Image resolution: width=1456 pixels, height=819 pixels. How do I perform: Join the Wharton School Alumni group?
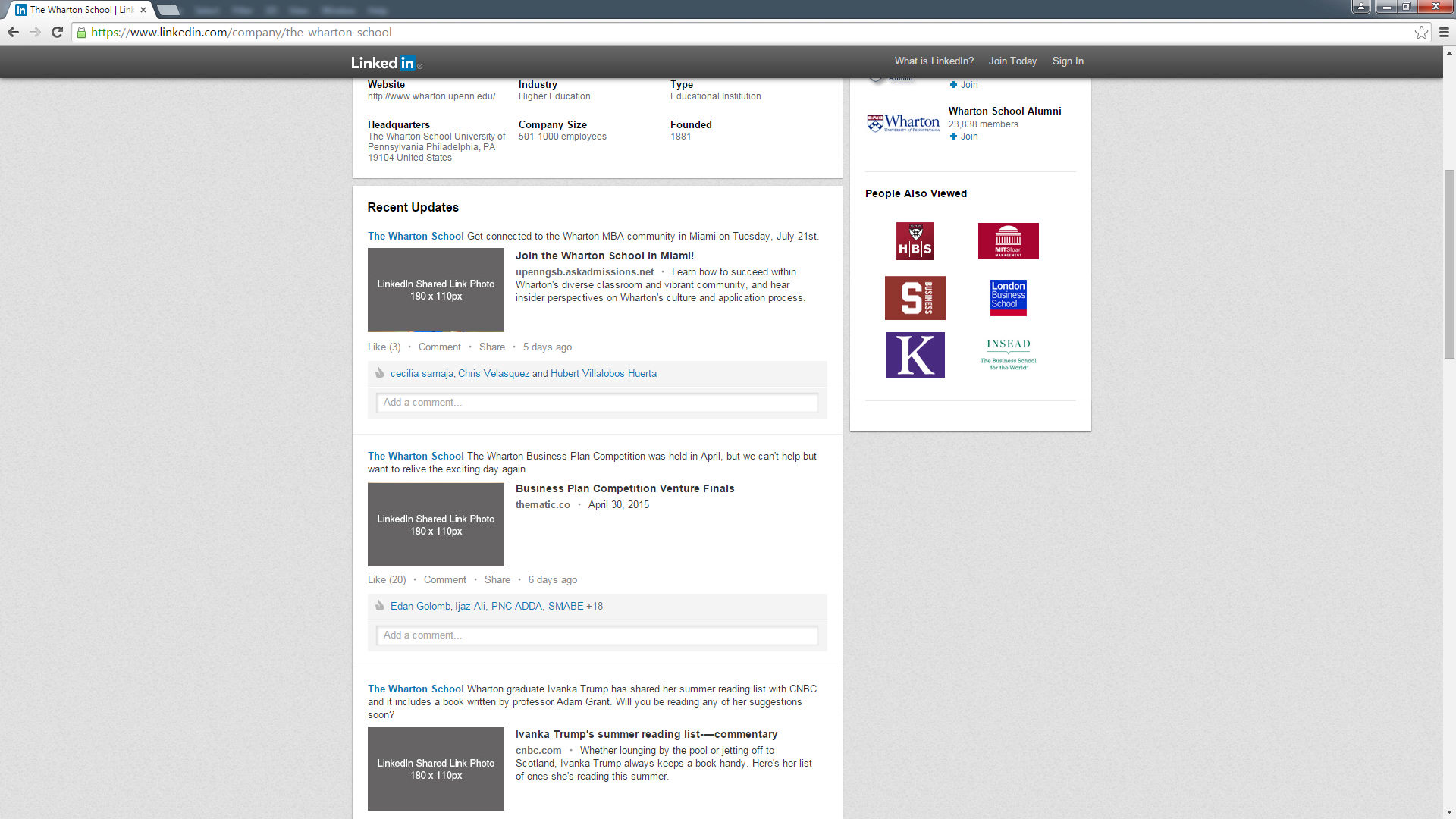click(964, 136)
